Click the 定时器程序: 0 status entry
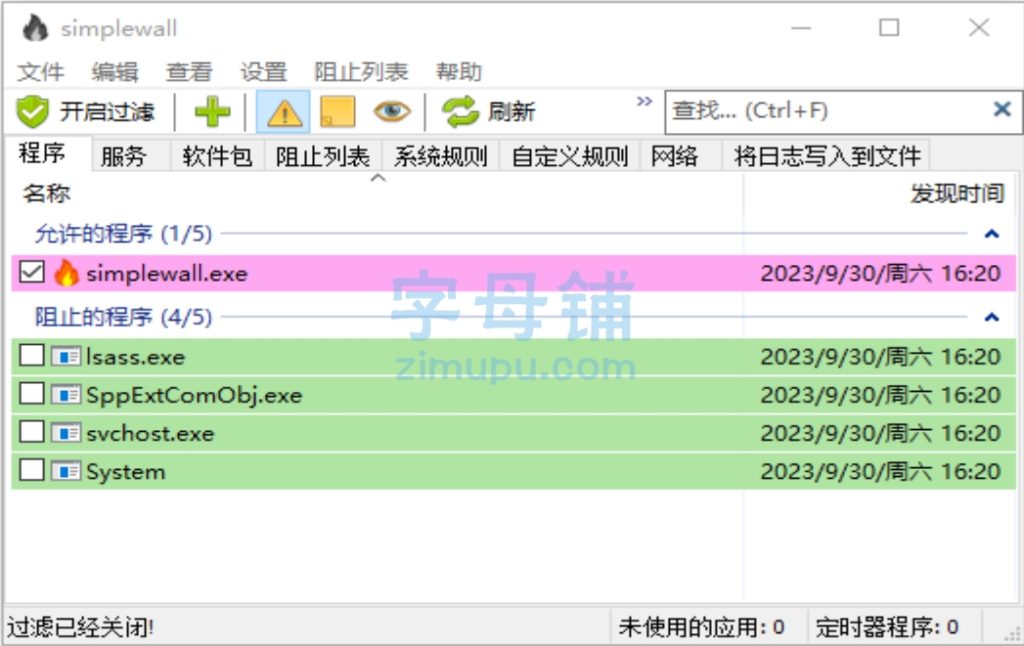 (x=887, y=628)
